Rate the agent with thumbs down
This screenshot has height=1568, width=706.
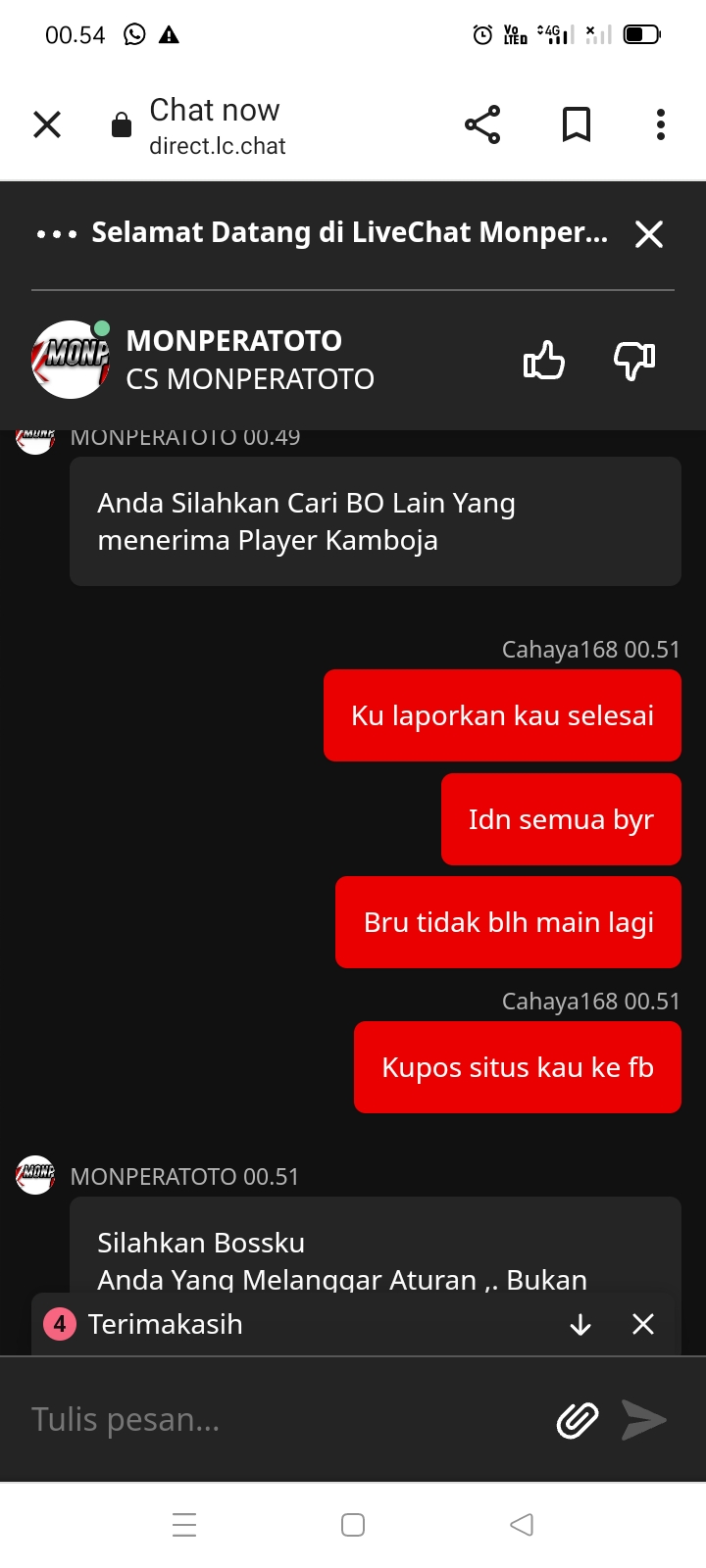point(634,361)
